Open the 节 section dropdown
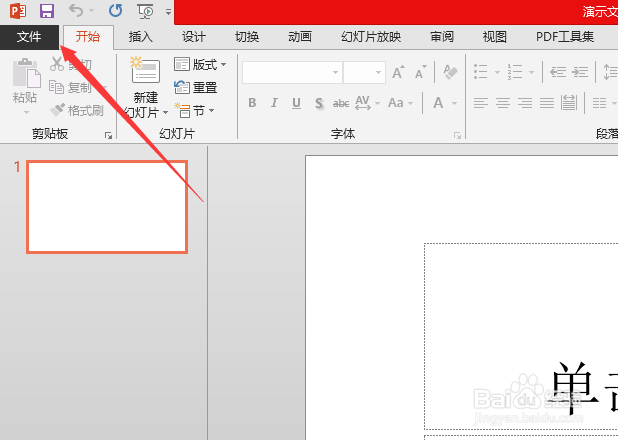The width and height of the screenshot is (618, 440). click(194, 111)
